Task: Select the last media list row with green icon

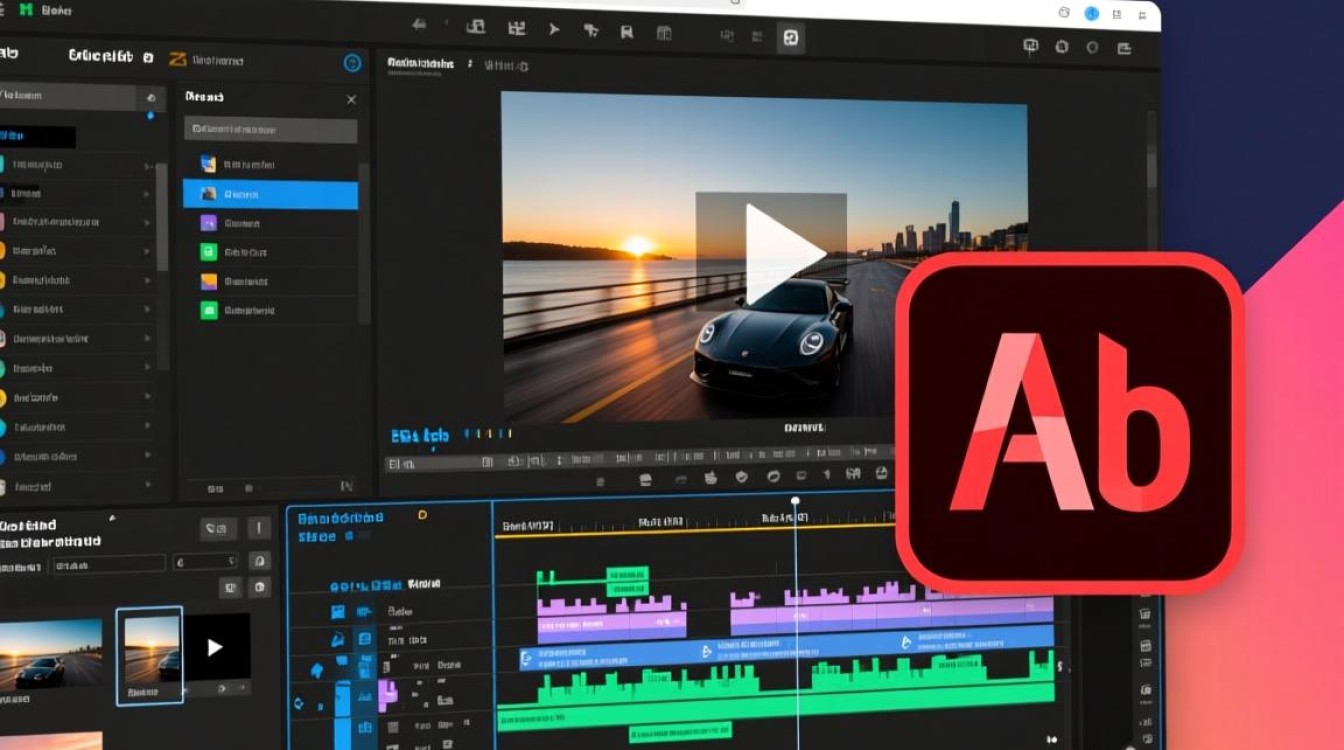Action: click(270, 310)
